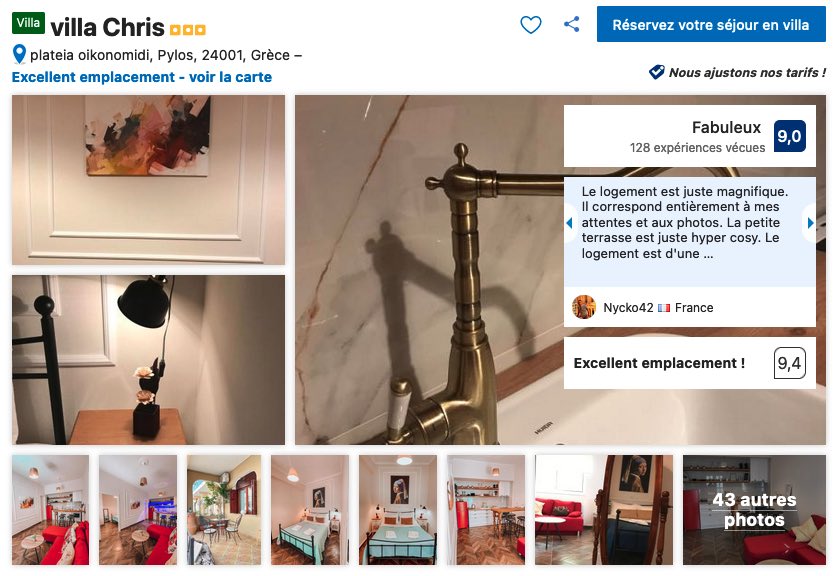This screenshot has height=576, width=837.
Task: Click the three yellow star rating squares
Action: [x=188, y=29]
